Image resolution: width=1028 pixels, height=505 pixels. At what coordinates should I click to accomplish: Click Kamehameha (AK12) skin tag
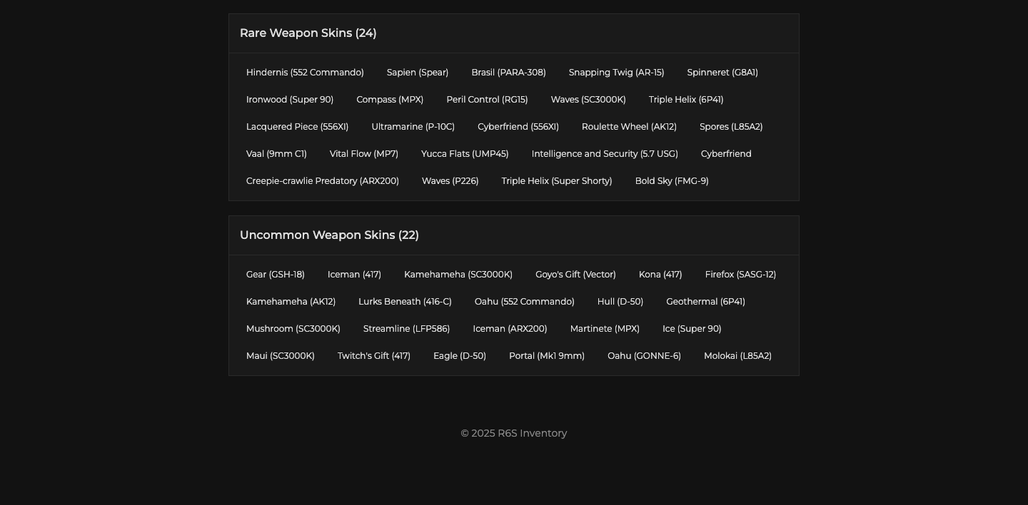[291, 302]
